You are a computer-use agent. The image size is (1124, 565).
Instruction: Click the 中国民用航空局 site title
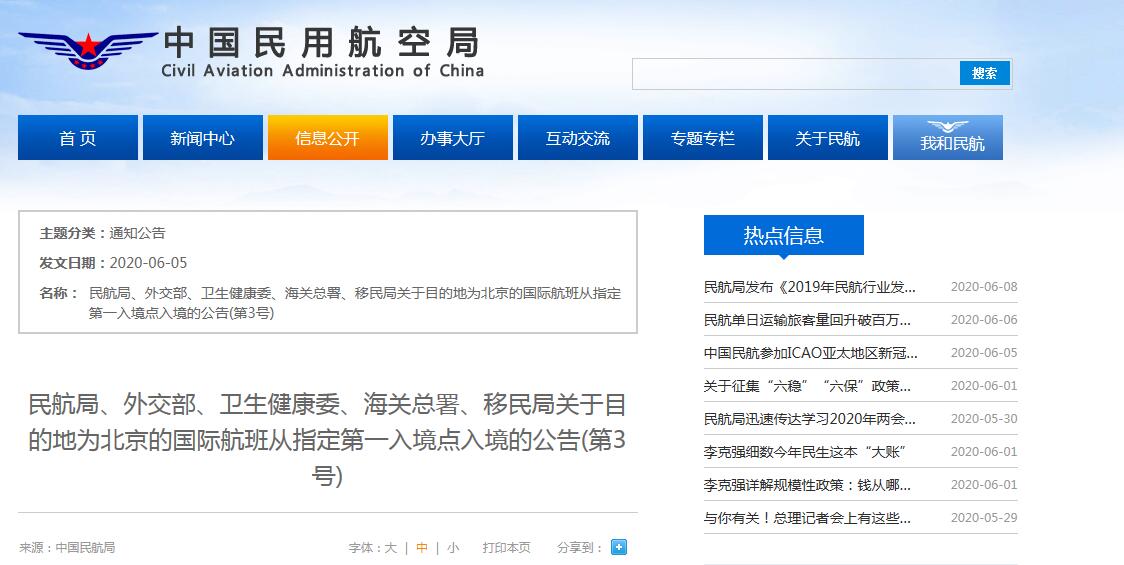[322, 42]
